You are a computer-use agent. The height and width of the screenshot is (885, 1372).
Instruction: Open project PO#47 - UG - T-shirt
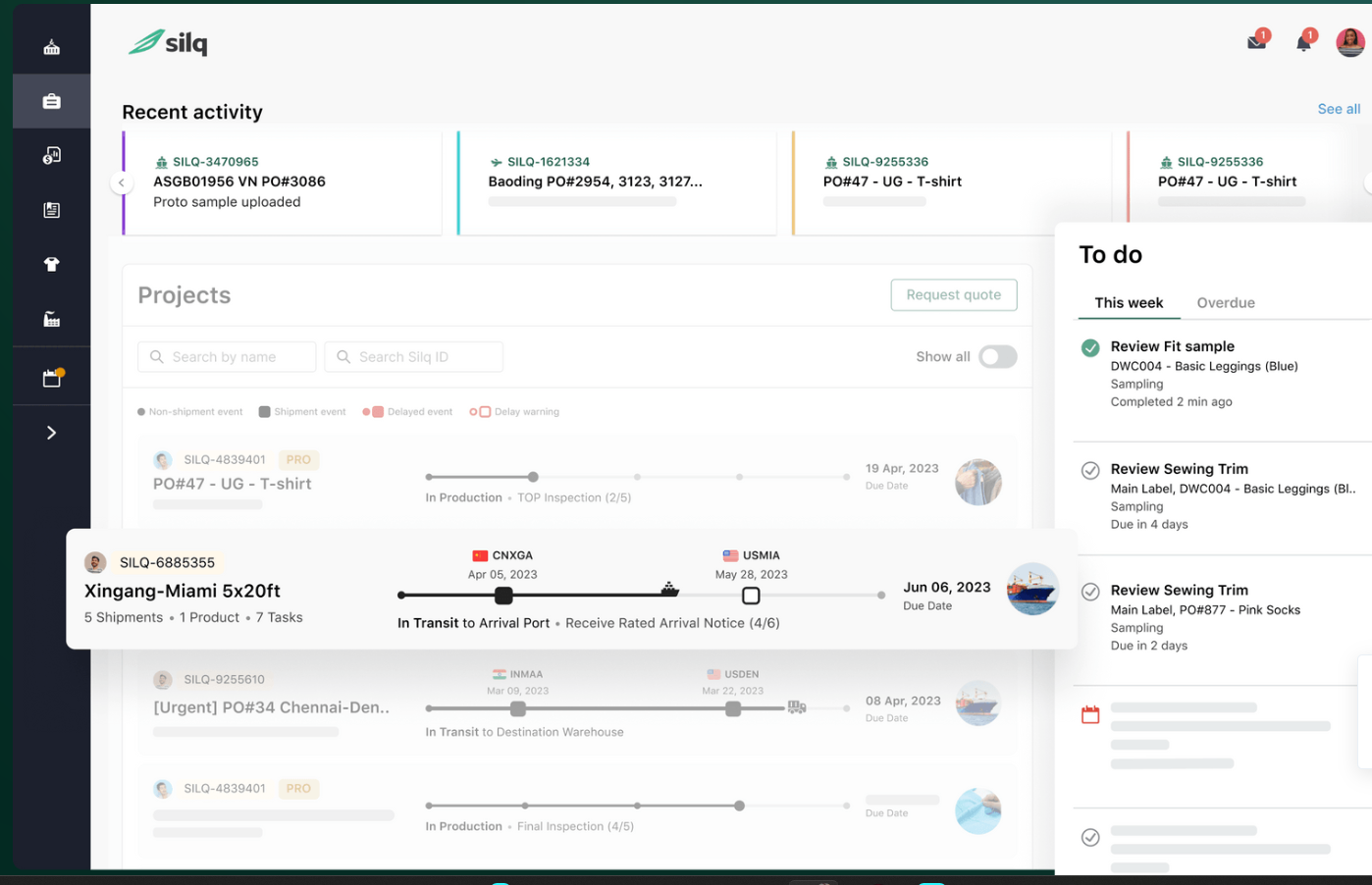click(x=232, y=484)
